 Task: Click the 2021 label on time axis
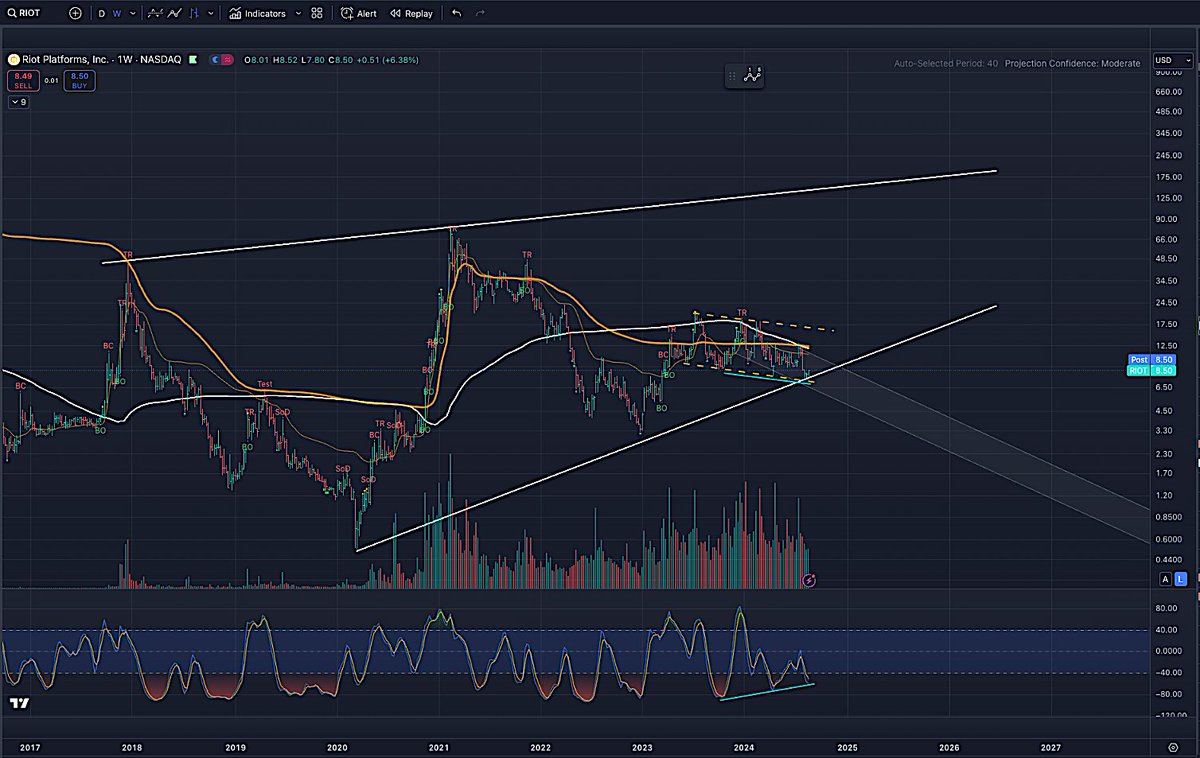coord(439,747)
